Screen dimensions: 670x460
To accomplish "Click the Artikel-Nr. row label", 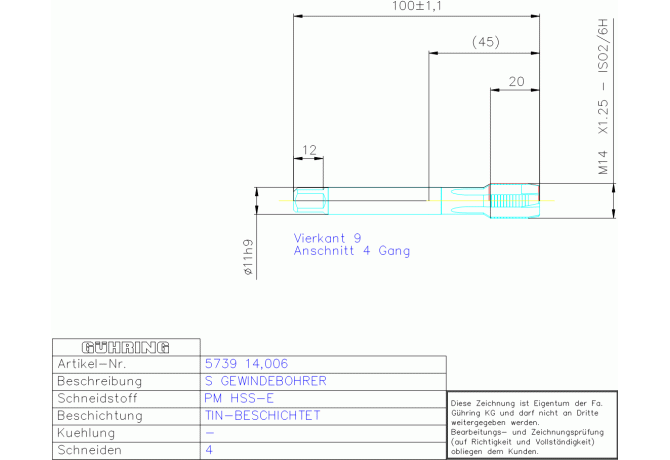I will [x=92, y=364].
